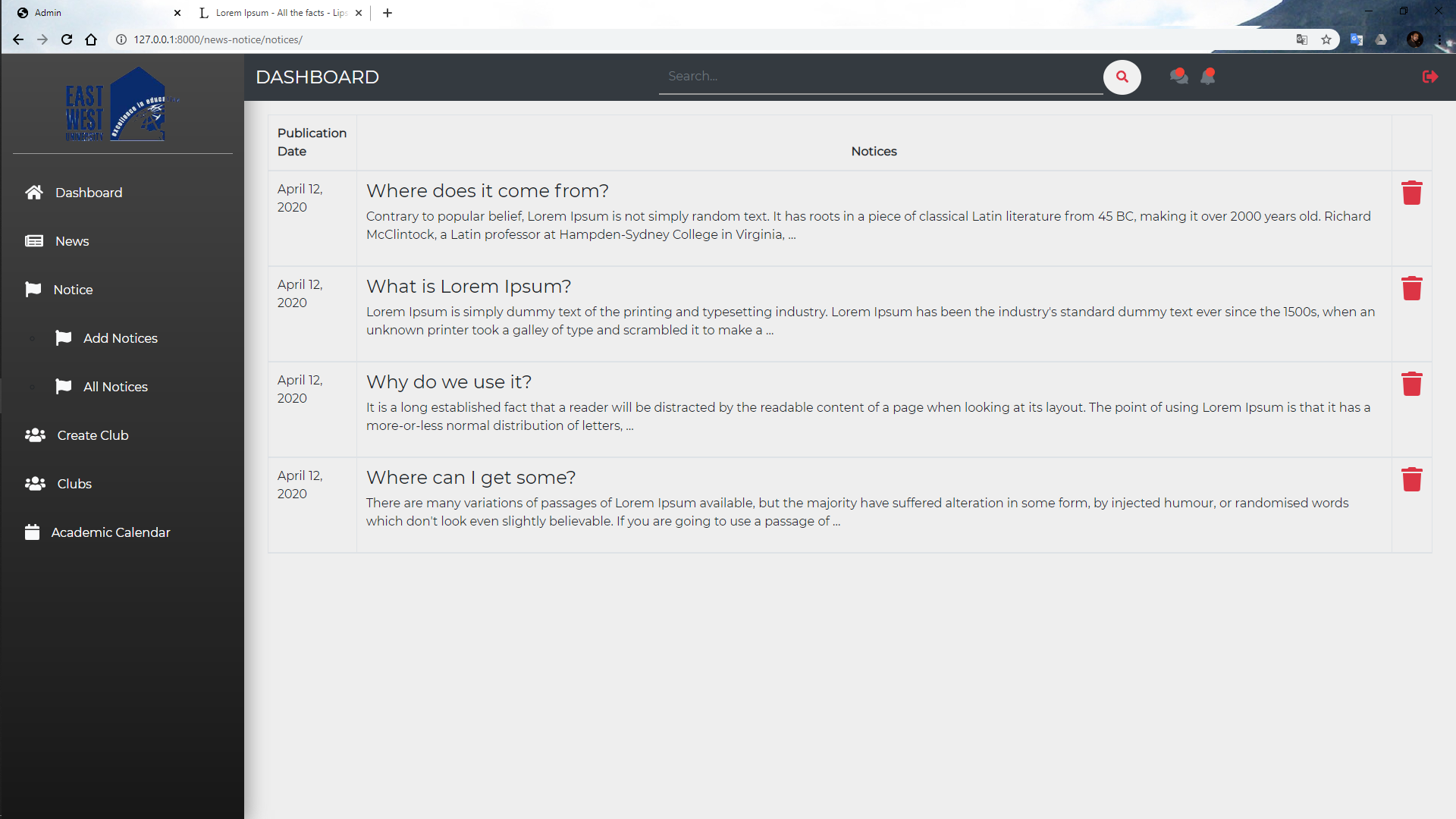Image resolution: width=1456 pixels, height=819 pixels.
Task: Bookmark page with the star icon
Action: [1326, 39]
